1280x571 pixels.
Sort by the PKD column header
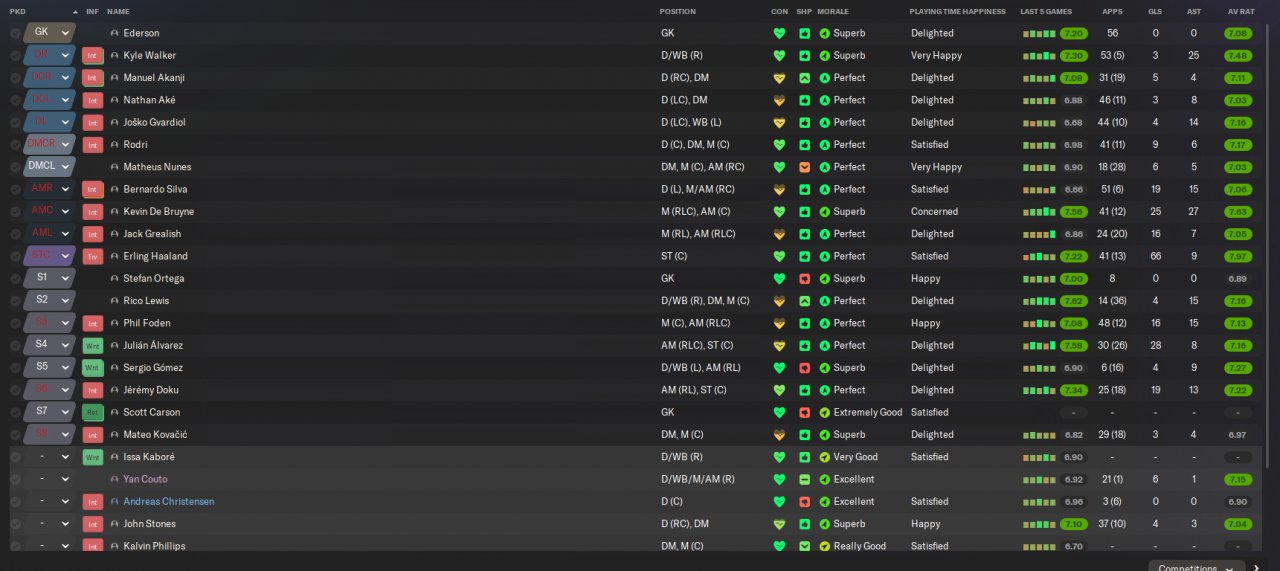pos(18,11)
